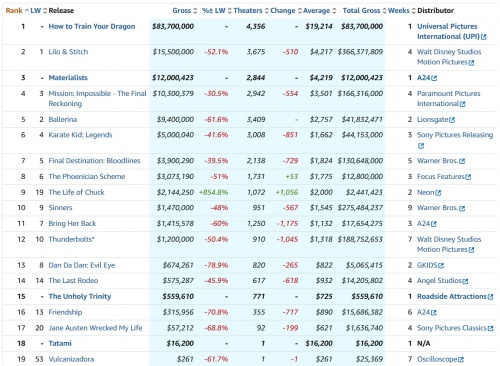Click external link icon after Angel Studios
This screenshot has height=366, width=500.
(465, 281)
